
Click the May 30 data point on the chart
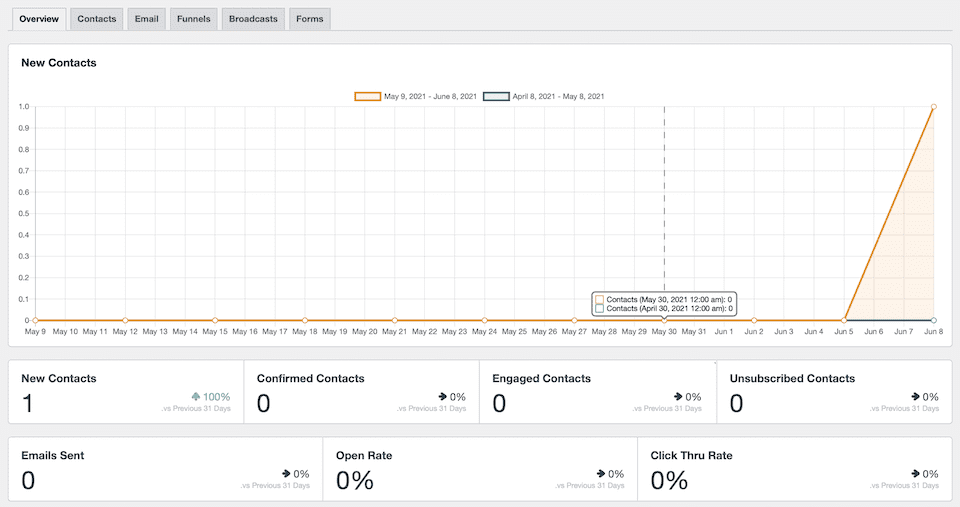664,320
